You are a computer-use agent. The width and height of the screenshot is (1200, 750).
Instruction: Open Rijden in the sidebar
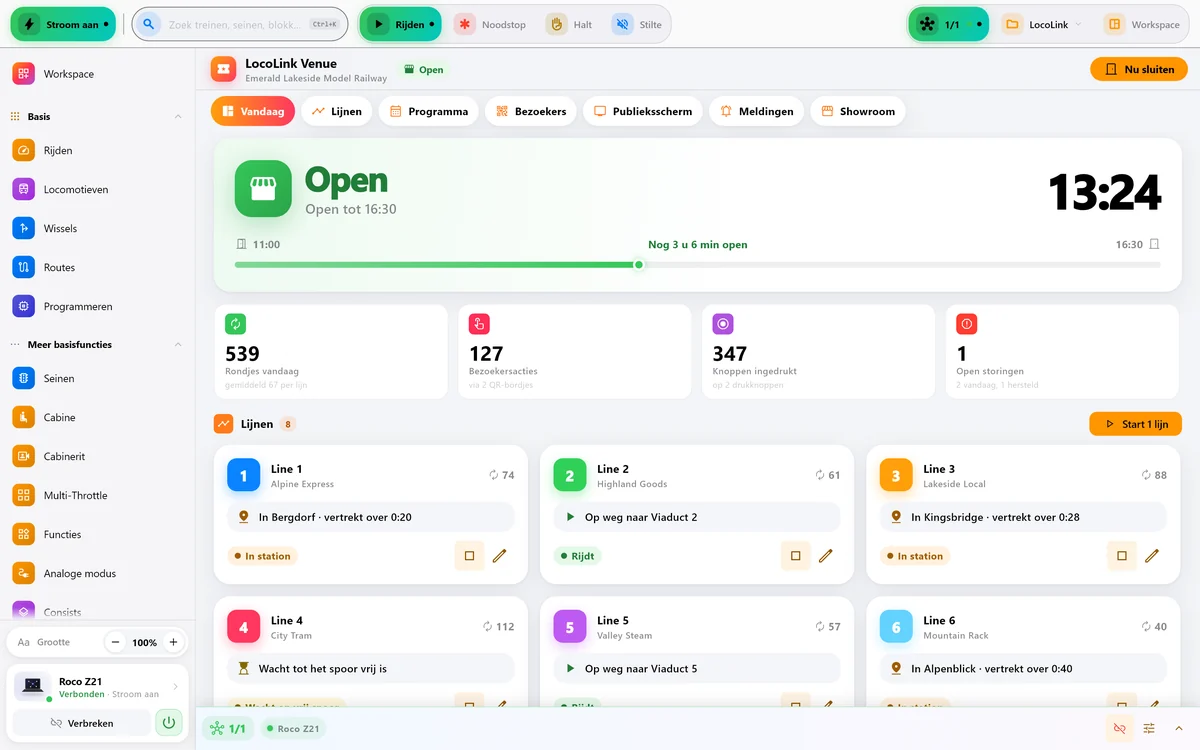pyautogui.click(x=97, y=150)
